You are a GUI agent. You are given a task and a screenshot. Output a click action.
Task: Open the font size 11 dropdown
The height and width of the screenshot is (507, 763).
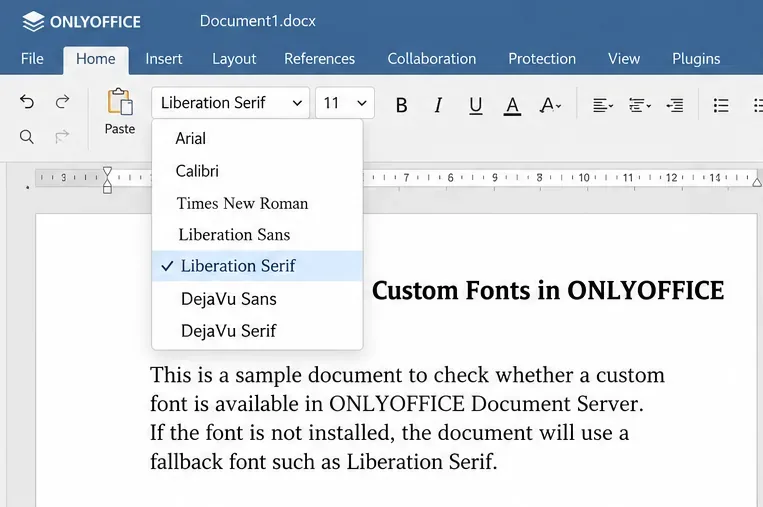tap(345, 103)
